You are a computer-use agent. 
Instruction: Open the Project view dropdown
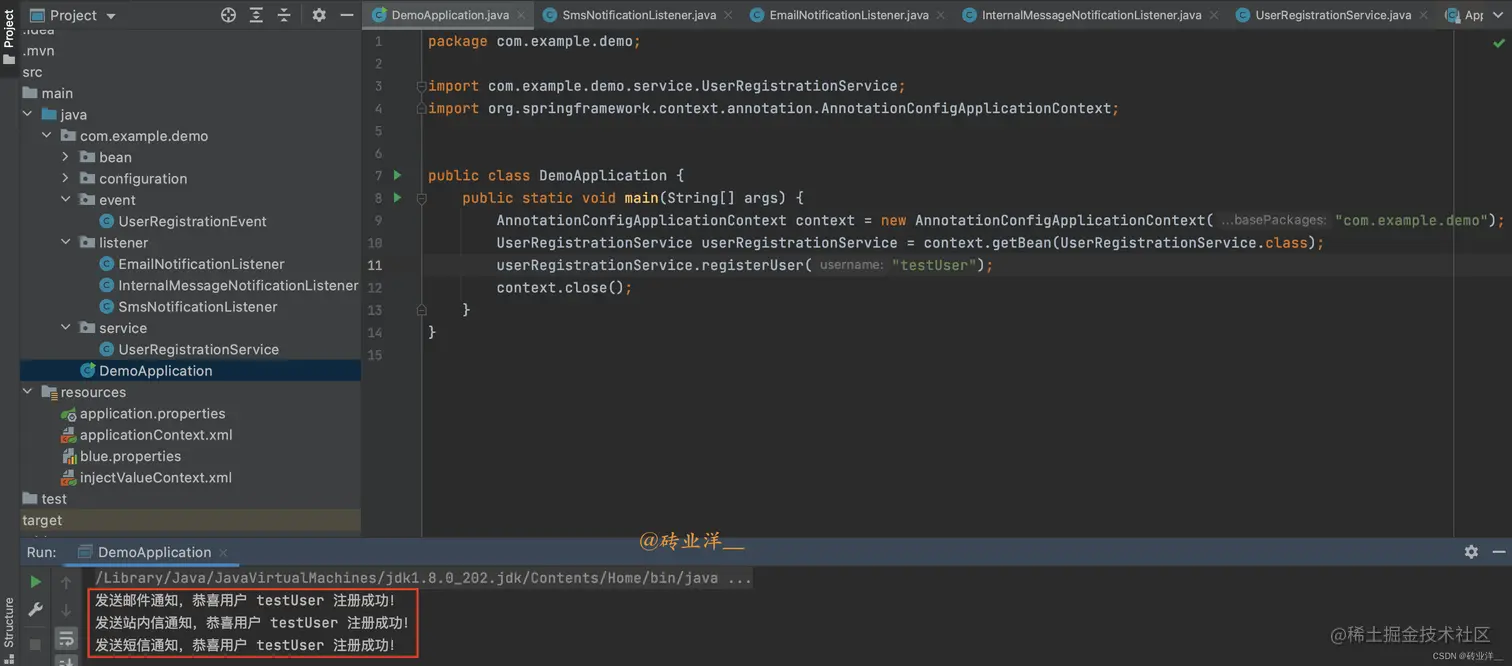click(73, 16)
